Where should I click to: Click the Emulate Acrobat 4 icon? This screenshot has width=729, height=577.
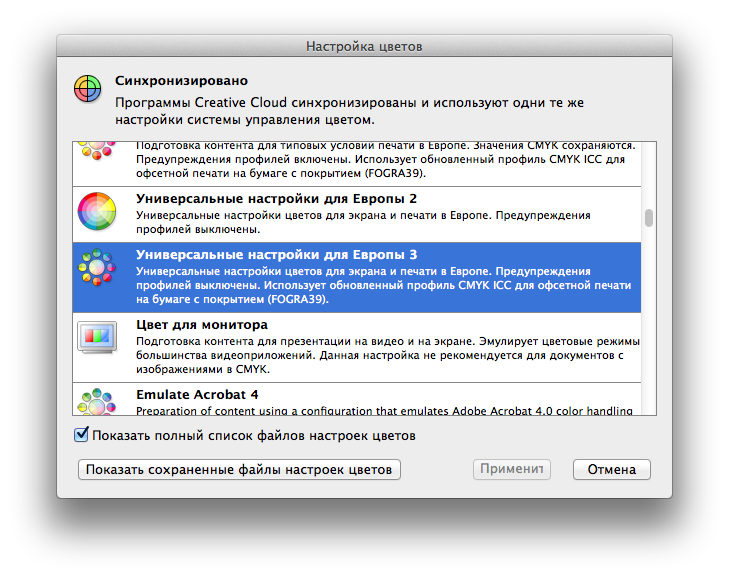97,402
